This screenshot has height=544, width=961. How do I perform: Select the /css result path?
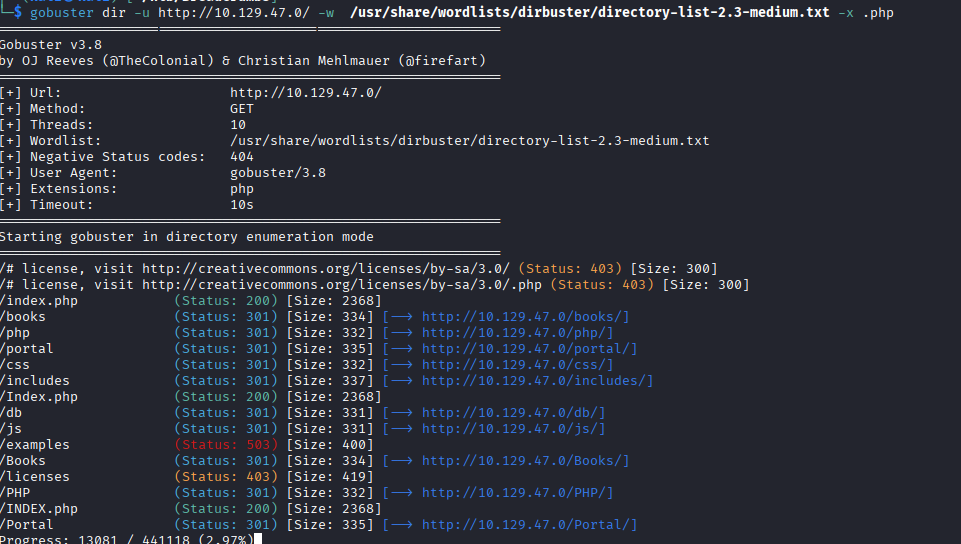pos(15,365)
